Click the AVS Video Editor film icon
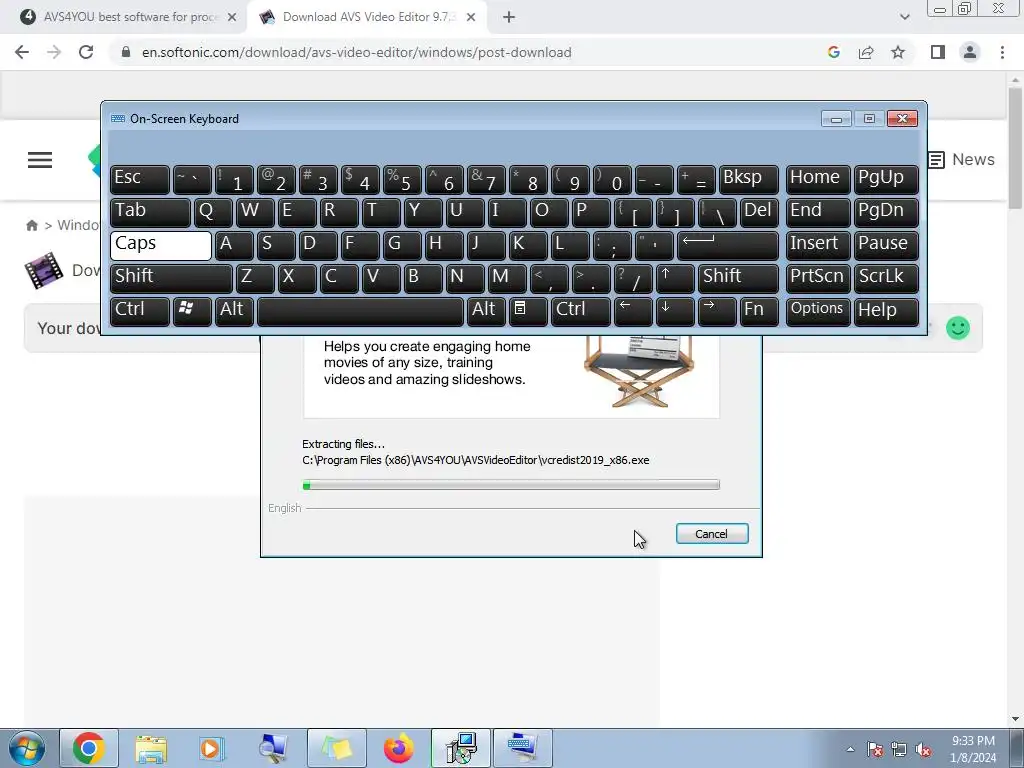 44,270
